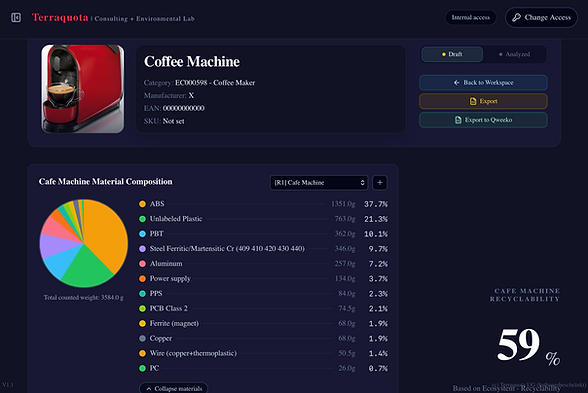Click the purple Steel Ferritic color dot
Image resolution: width=588 pixels, height=393 pixels.
(142, 249)
